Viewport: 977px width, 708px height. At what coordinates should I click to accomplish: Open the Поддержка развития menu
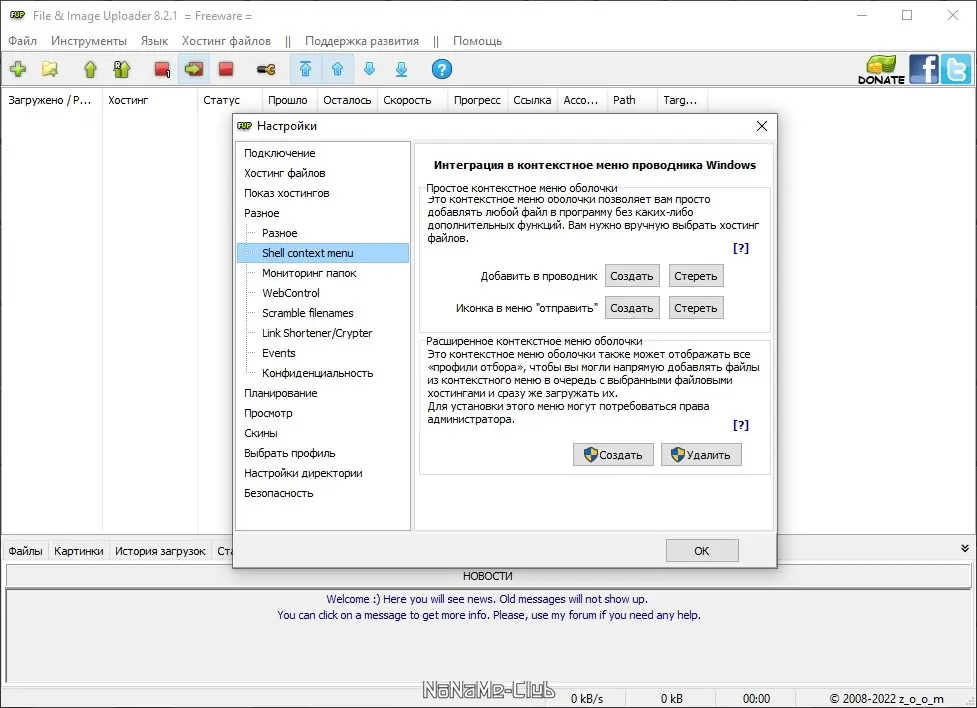(361, 41)
